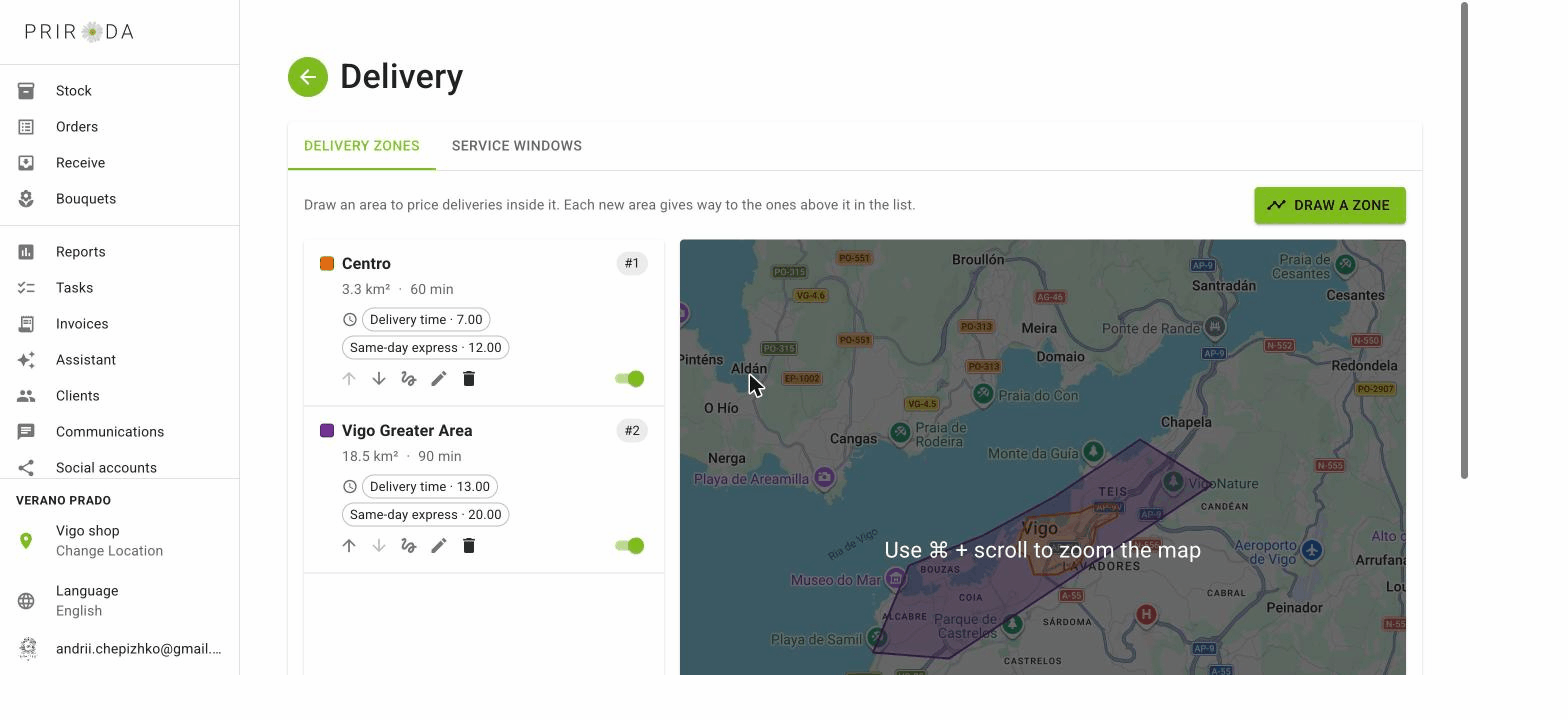
Task: Select the Delivery Zones tab
Action: click(x=362, y=146)
